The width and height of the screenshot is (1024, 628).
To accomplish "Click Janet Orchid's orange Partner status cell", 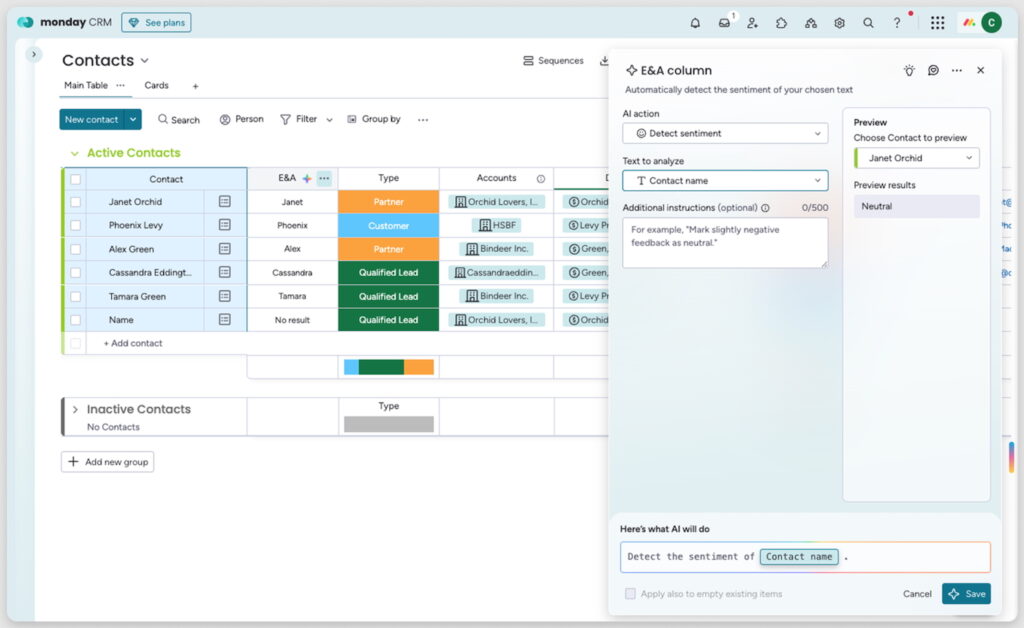I will click(389, 202).
